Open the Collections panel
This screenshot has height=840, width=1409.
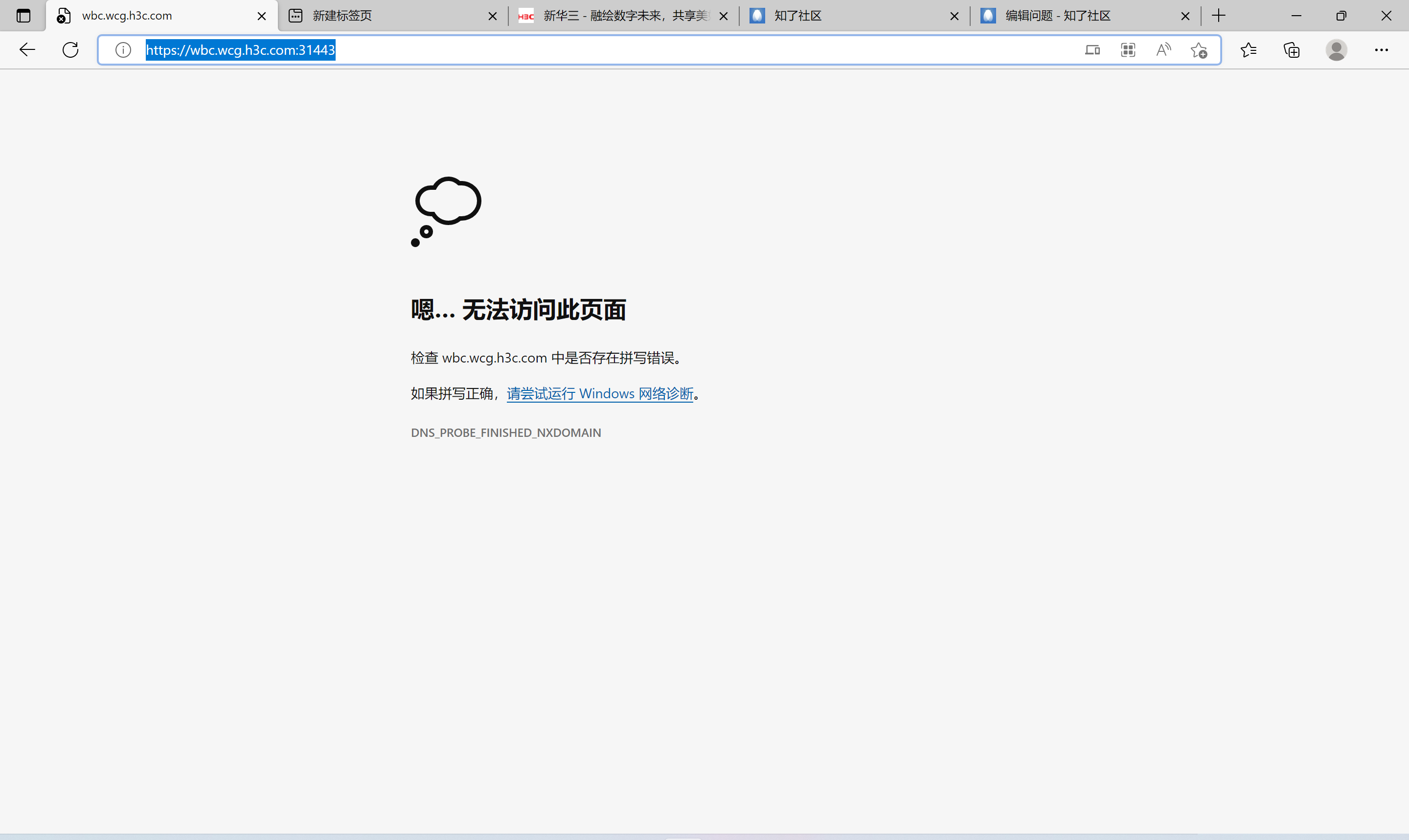point(1291,50)
